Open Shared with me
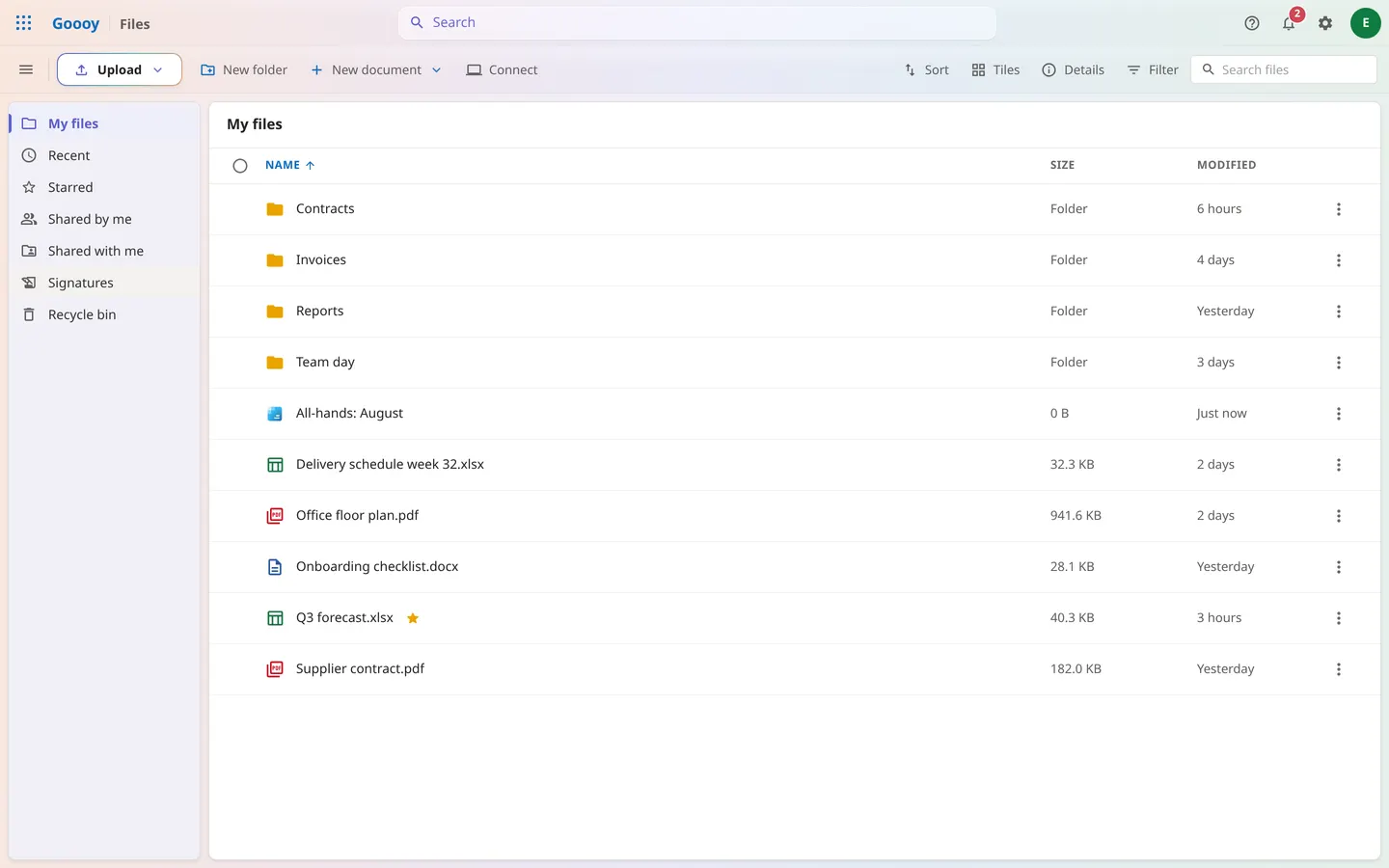1389x868 pixels. 104,251
